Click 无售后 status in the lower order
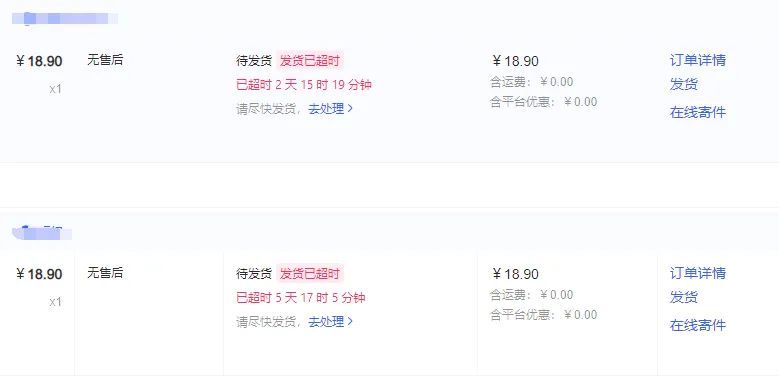 point(105,273)
